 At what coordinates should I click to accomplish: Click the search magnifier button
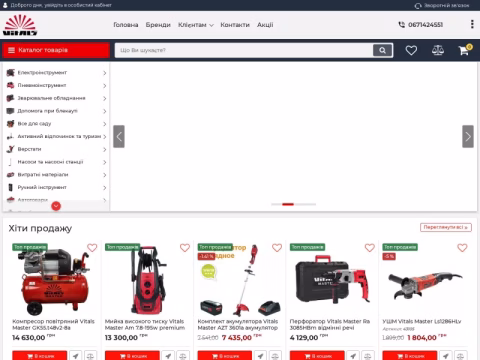click(382, 50)
